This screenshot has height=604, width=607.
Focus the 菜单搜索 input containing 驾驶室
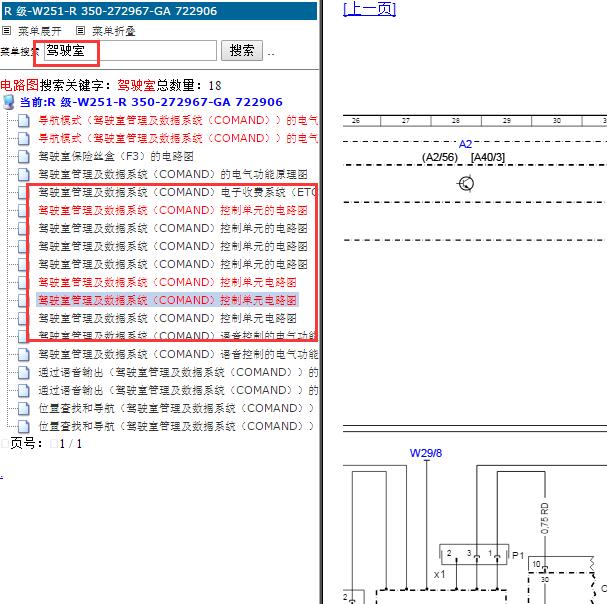click(130, 50)
